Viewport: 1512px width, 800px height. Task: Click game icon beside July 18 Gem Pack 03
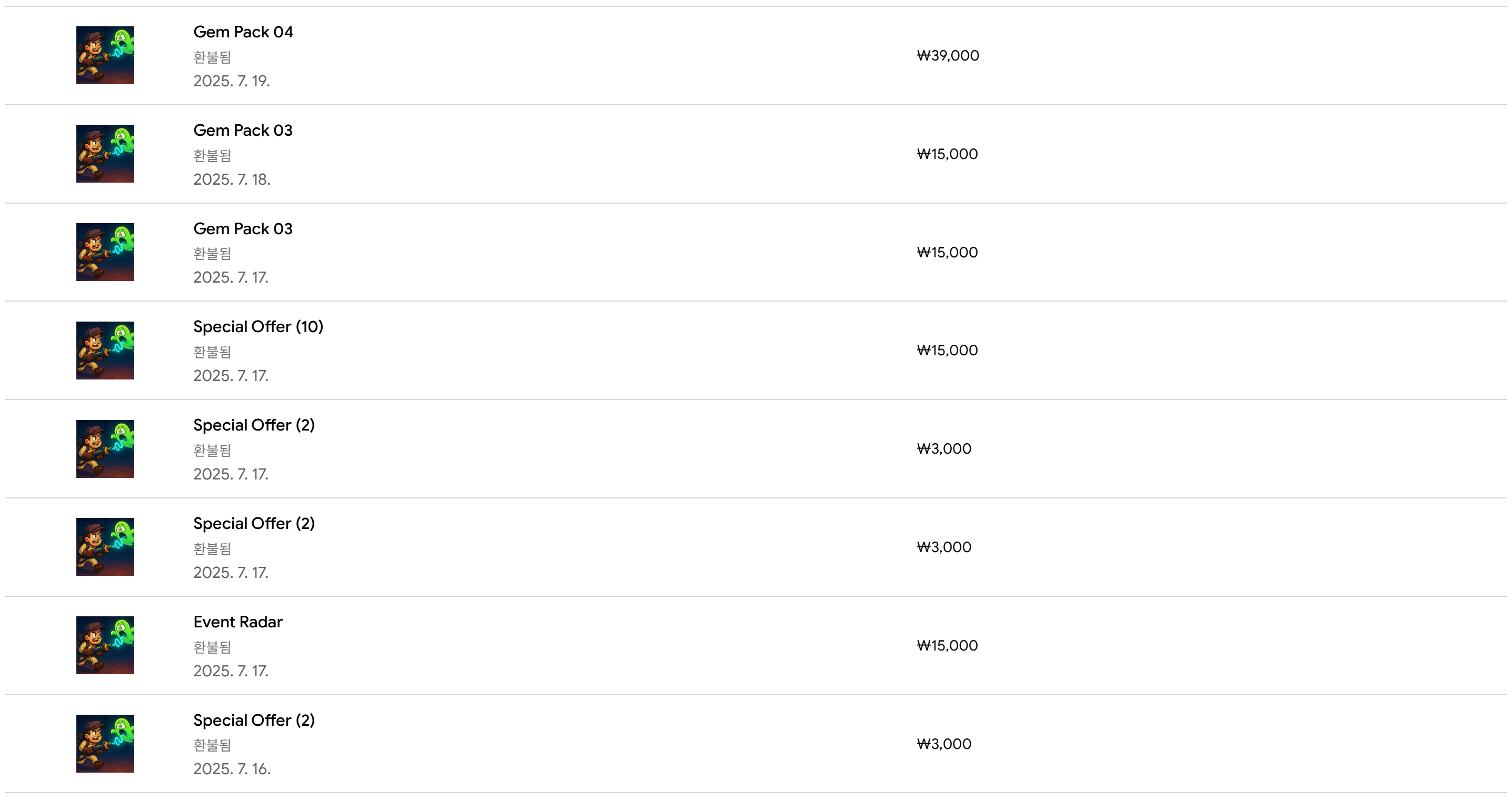(105, 154)
